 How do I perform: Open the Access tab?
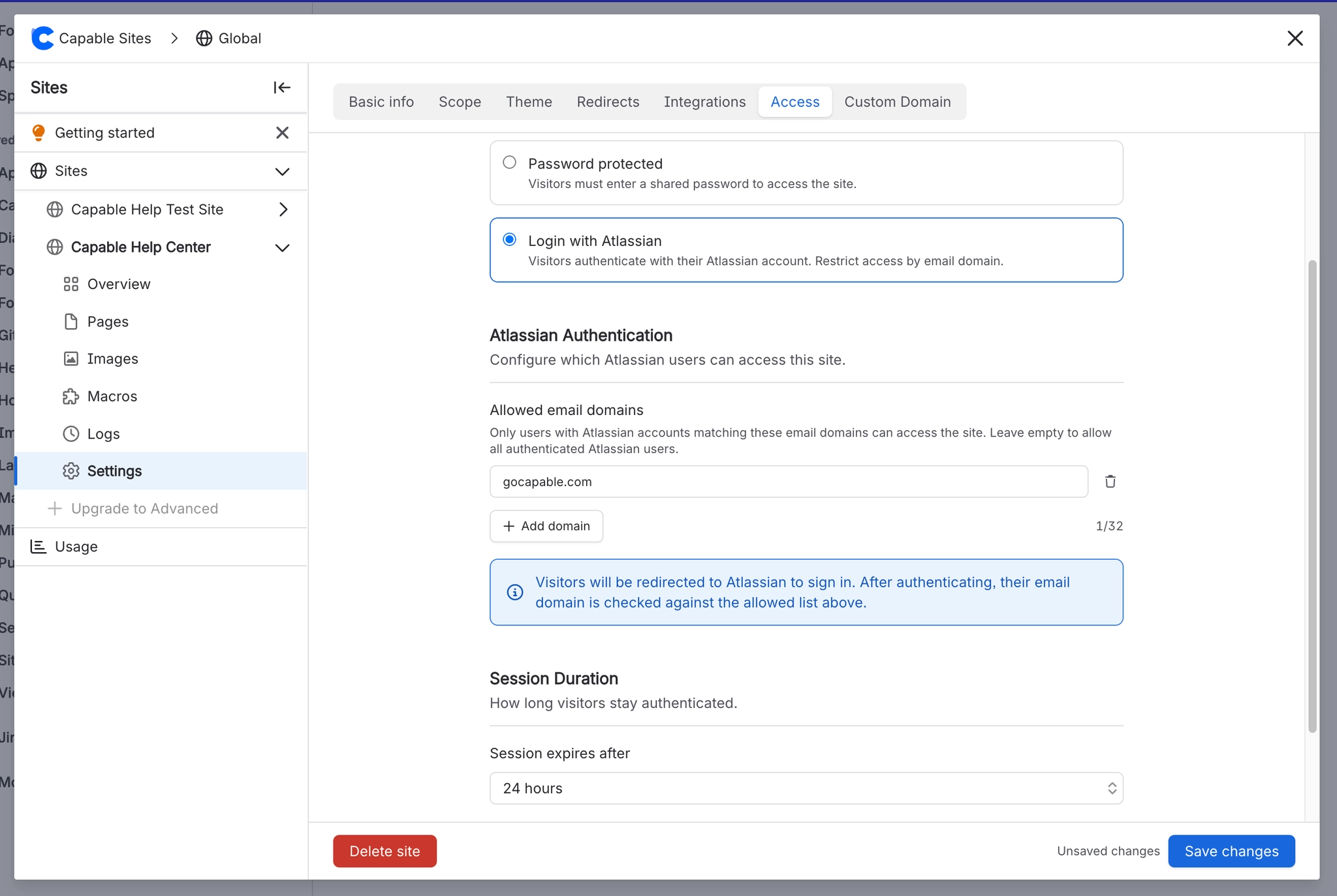[x=795, y=102]
